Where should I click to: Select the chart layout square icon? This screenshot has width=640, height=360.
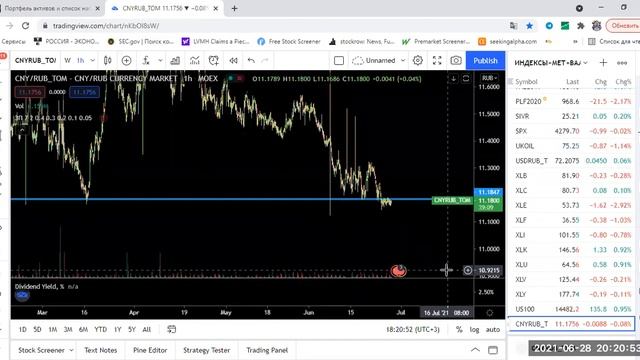point(339,60)
